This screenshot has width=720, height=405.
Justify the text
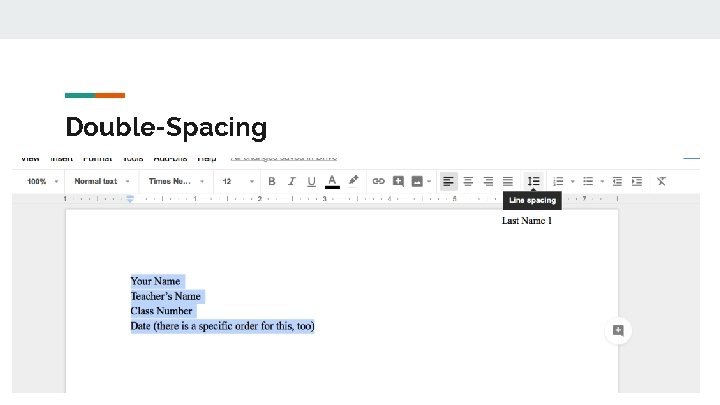[507, 181]
